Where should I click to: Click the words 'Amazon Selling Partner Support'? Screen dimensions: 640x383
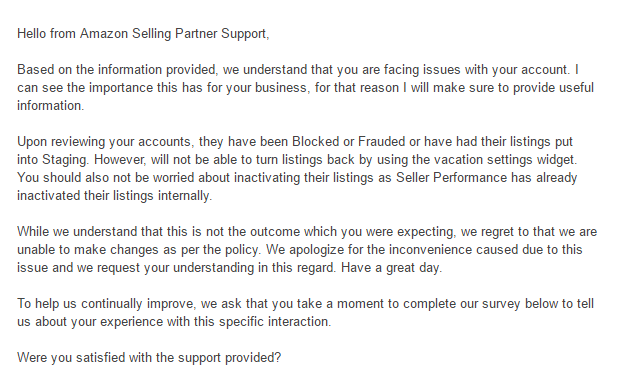[x=173, y=33]
